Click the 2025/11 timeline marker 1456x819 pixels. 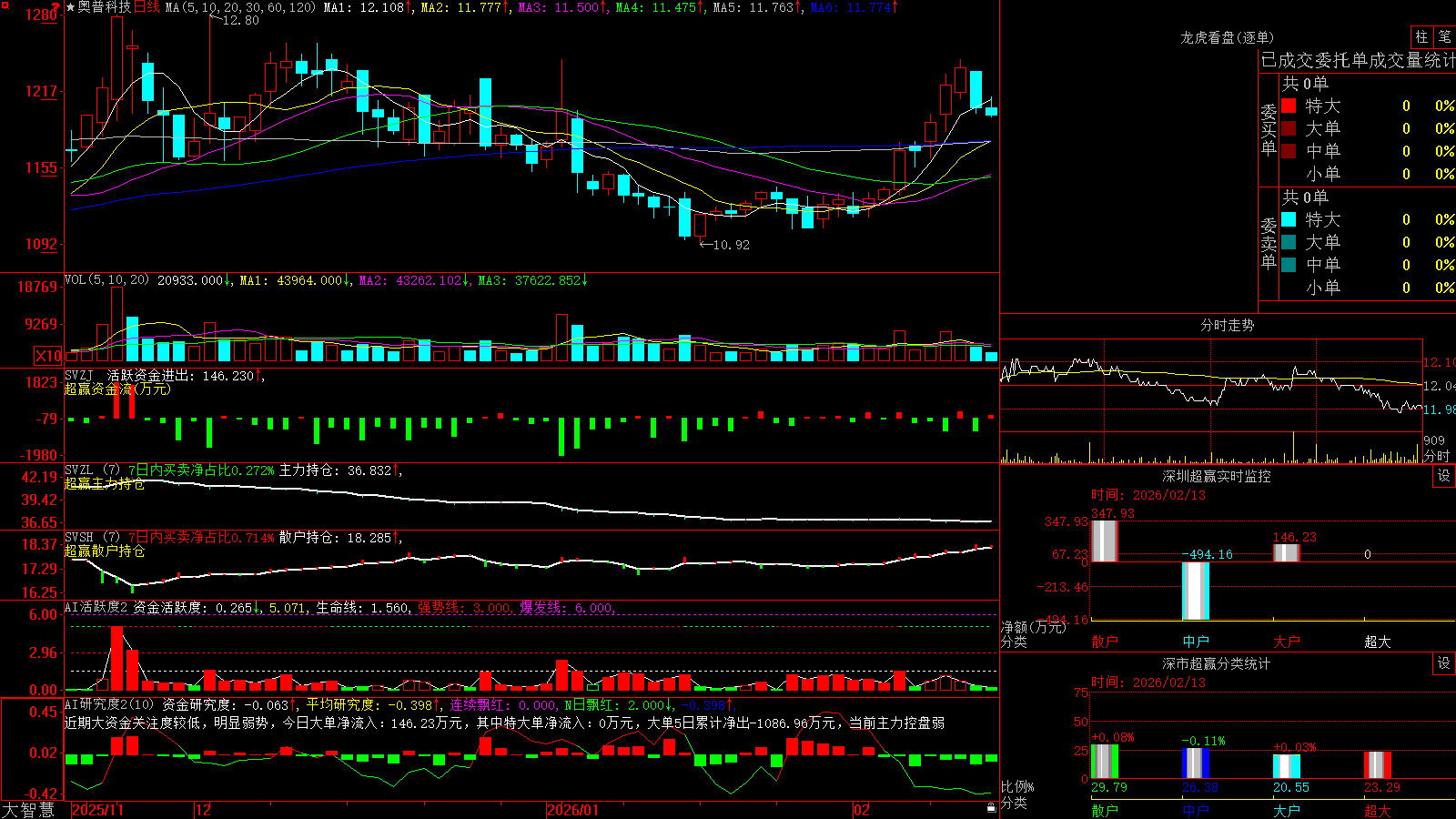(x=97, y=810)
